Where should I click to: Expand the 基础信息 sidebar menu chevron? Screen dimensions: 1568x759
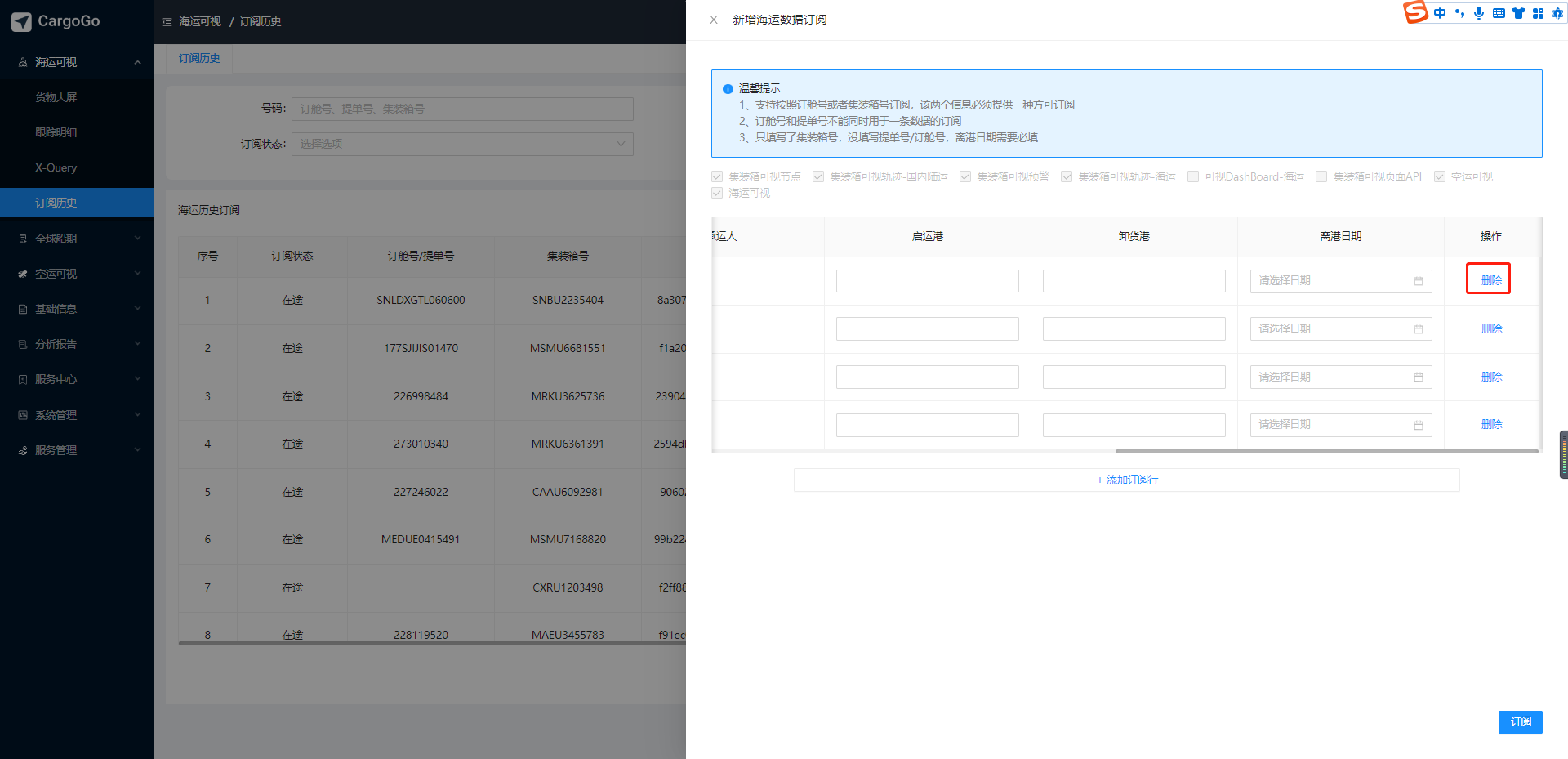(137, 309)
